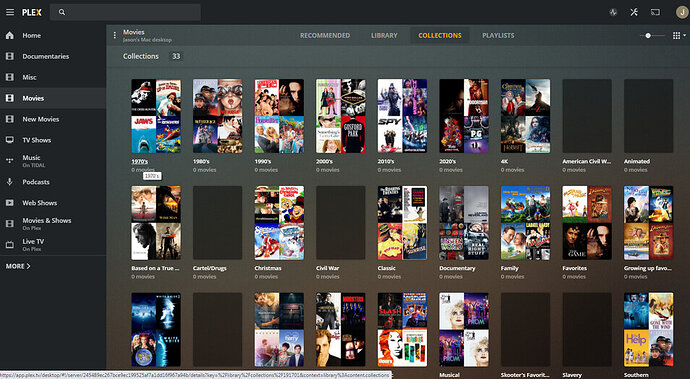This screenshot has width=690, height=379.
Task: Open the 2020's collection poster
Action: 464,116
